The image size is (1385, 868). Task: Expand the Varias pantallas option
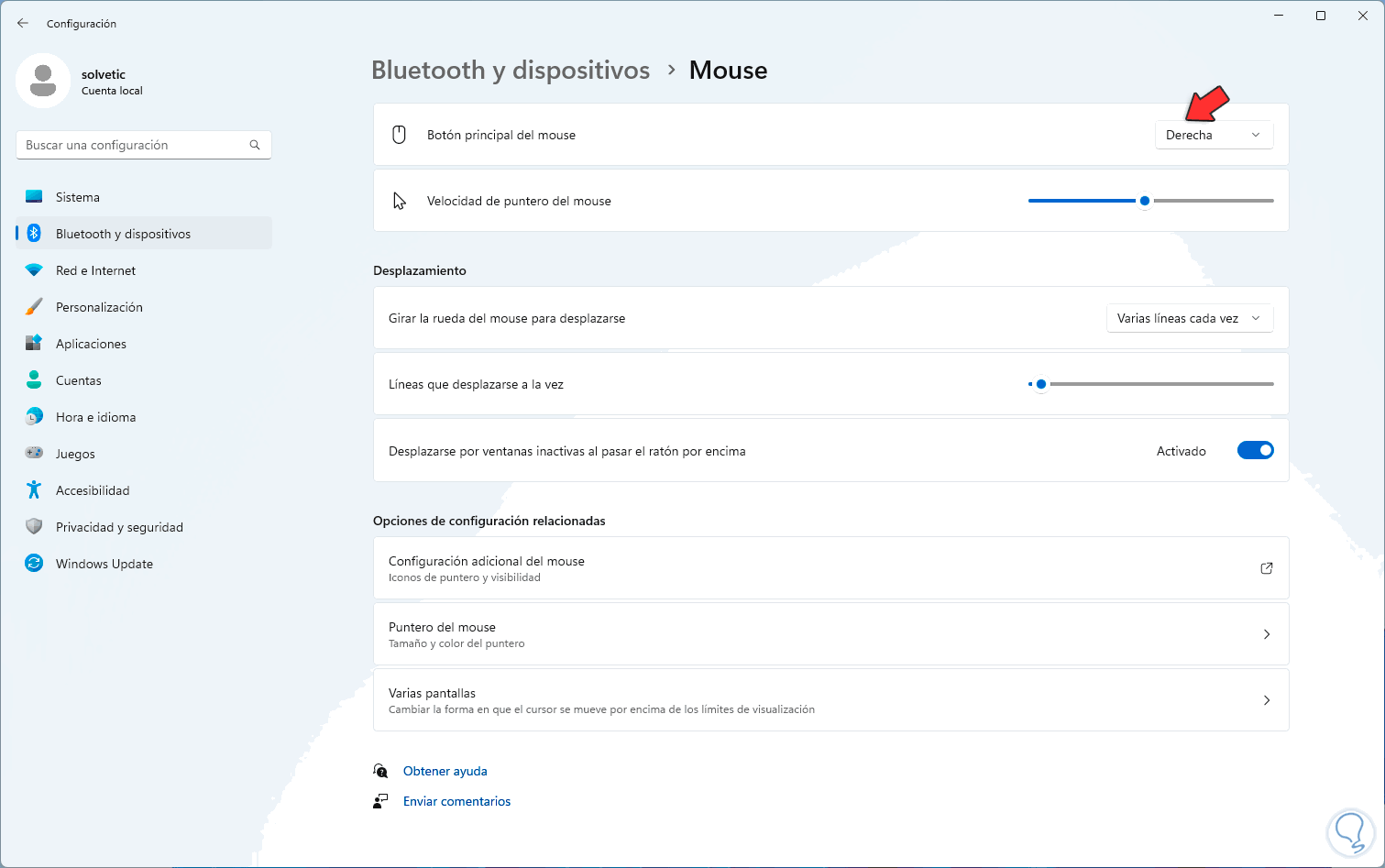click(1267, 700)
